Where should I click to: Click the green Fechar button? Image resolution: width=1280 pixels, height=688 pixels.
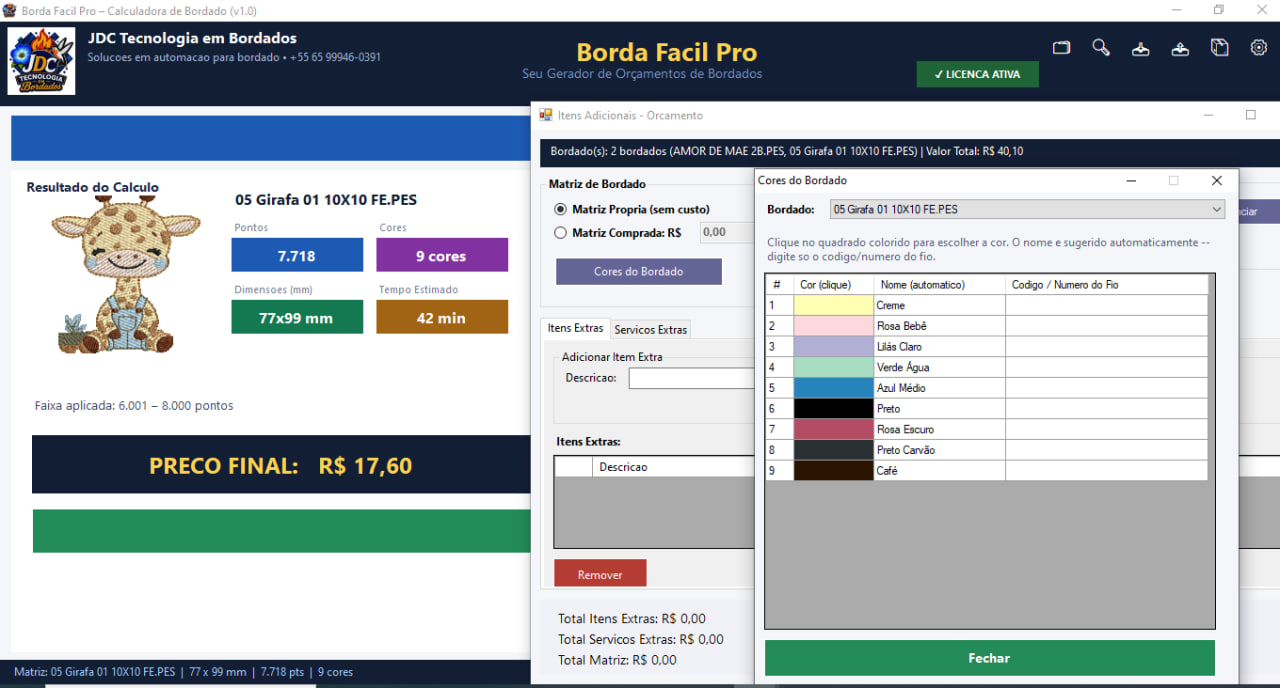[x=989, y=658]
